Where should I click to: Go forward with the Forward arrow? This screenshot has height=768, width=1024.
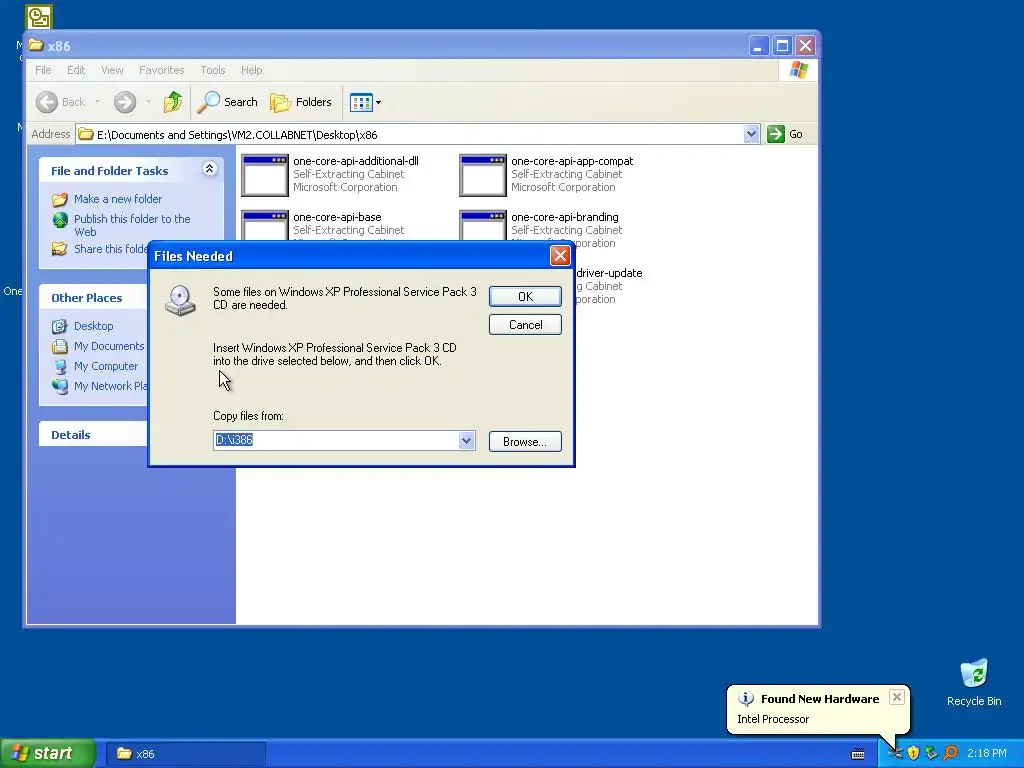(125, 102)
